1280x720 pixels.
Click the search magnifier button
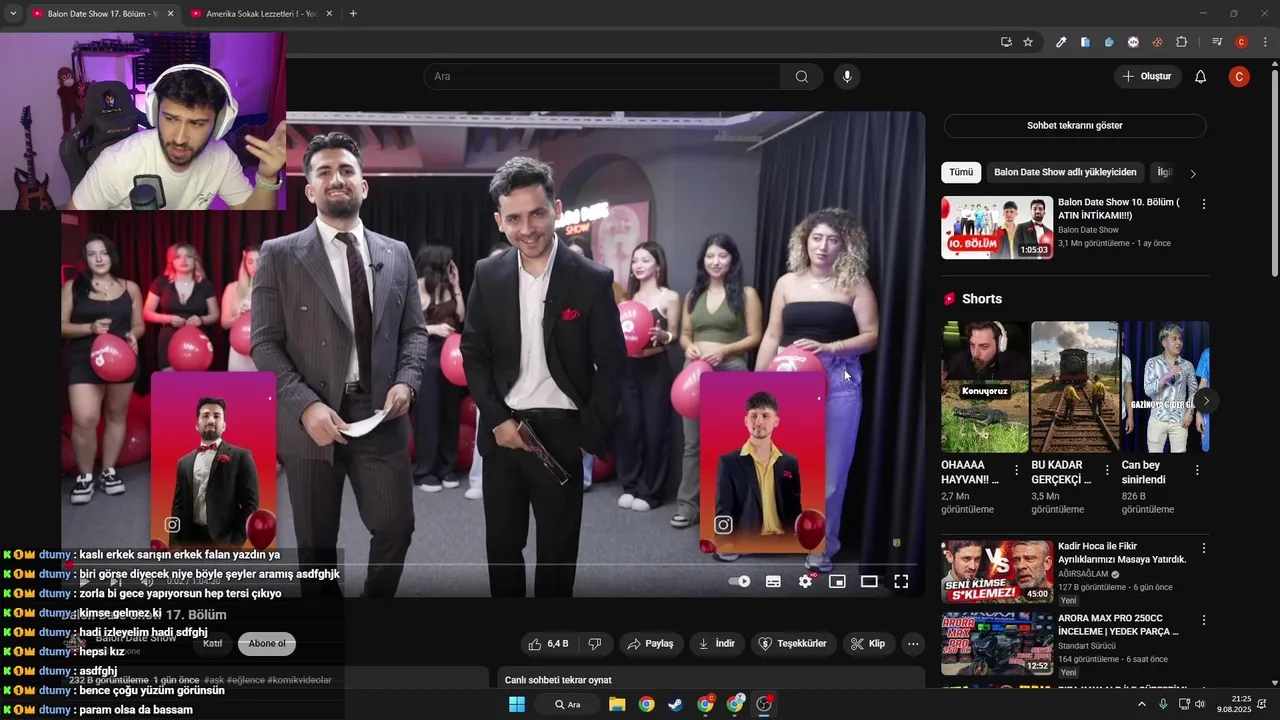(x=801, y=77)
